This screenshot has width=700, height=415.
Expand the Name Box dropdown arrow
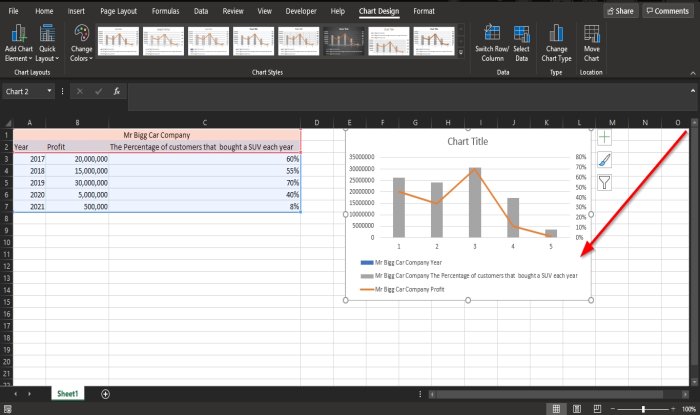click(49, 91)
